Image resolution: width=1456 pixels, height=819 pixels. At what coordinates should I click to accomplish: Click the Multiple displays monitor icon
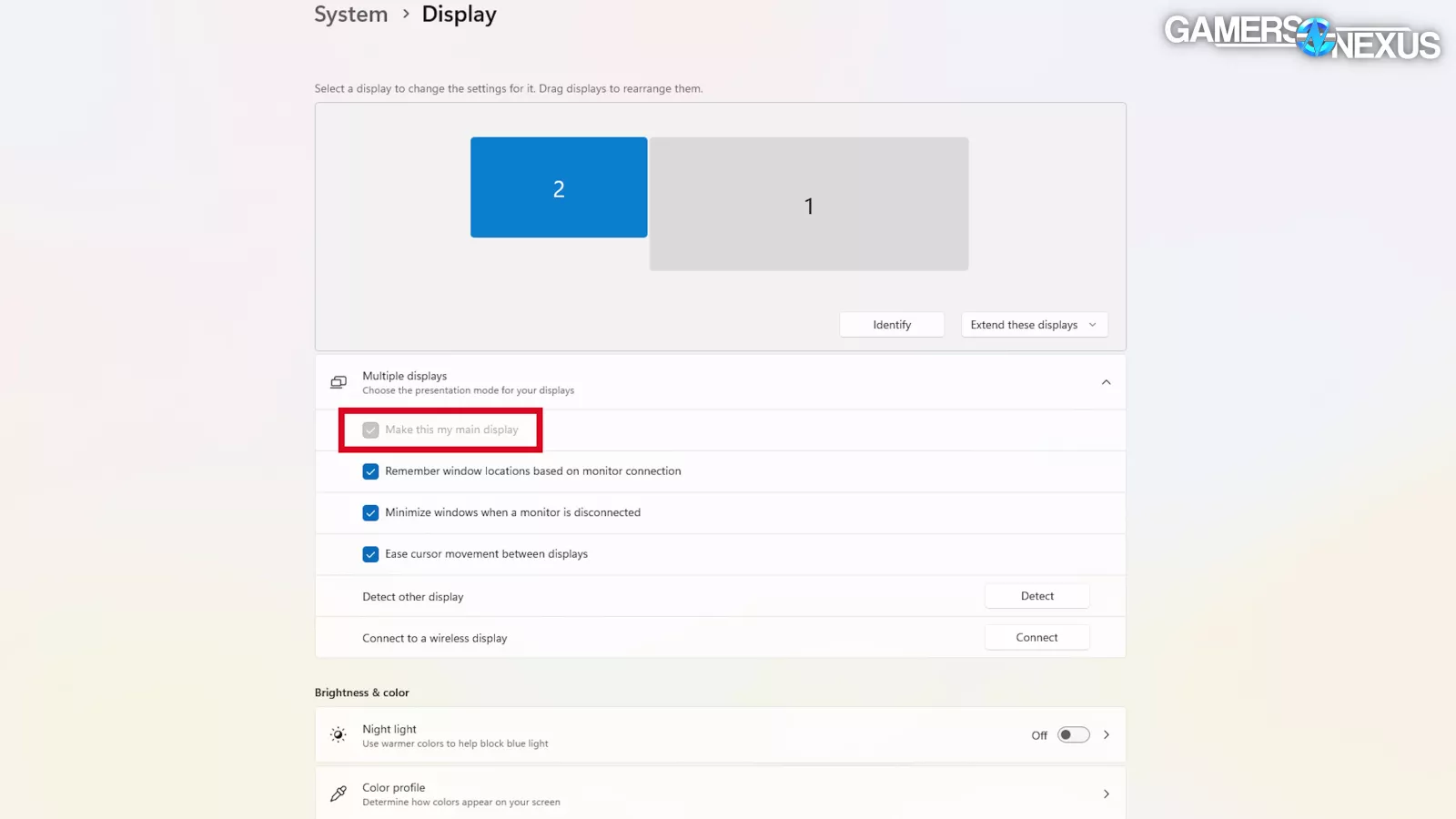pos(339,382)
